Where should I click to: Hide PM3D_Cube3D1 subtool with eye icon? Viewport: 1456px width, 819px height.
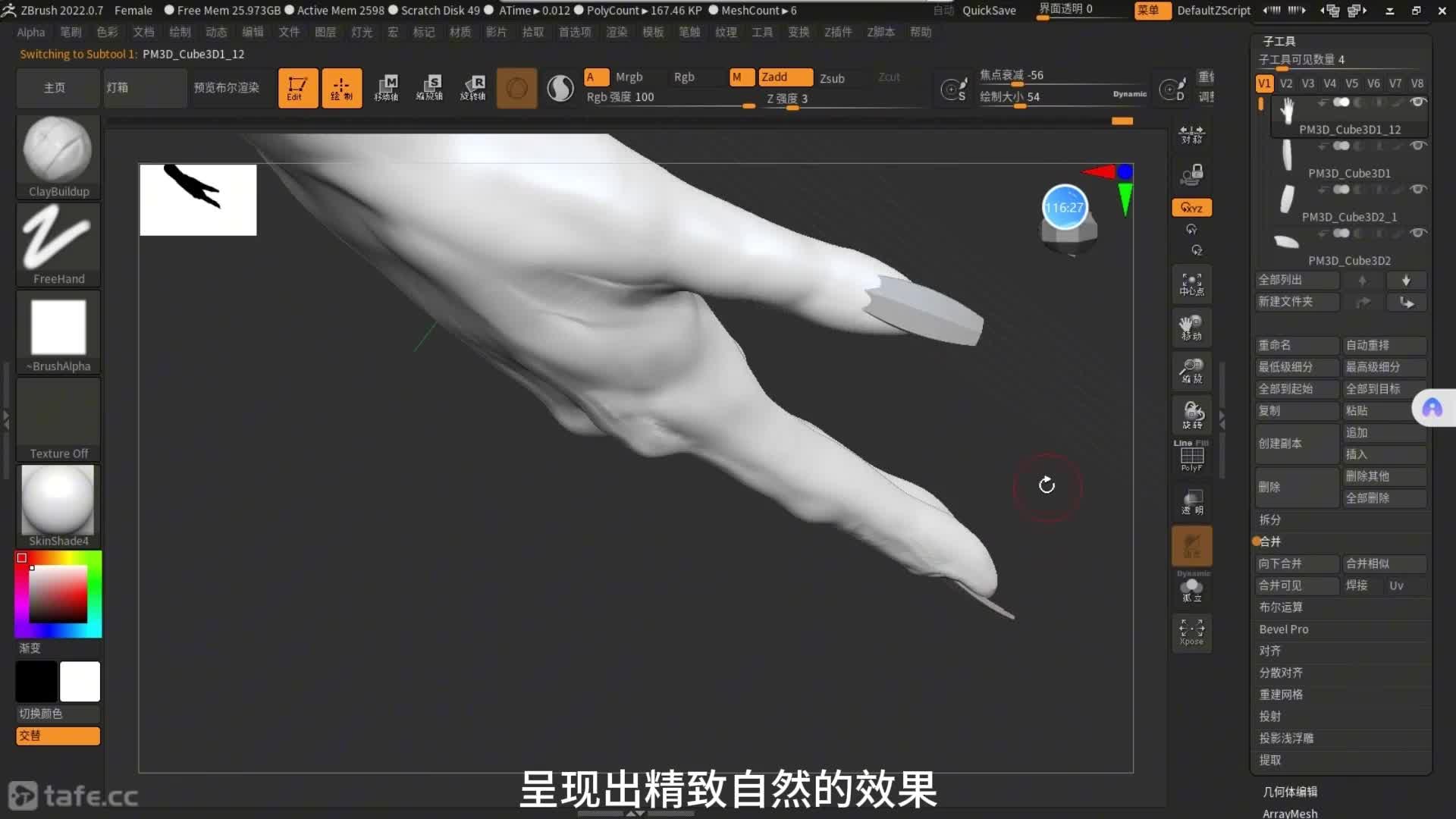pyautogui.click(x=1417, y=146)
